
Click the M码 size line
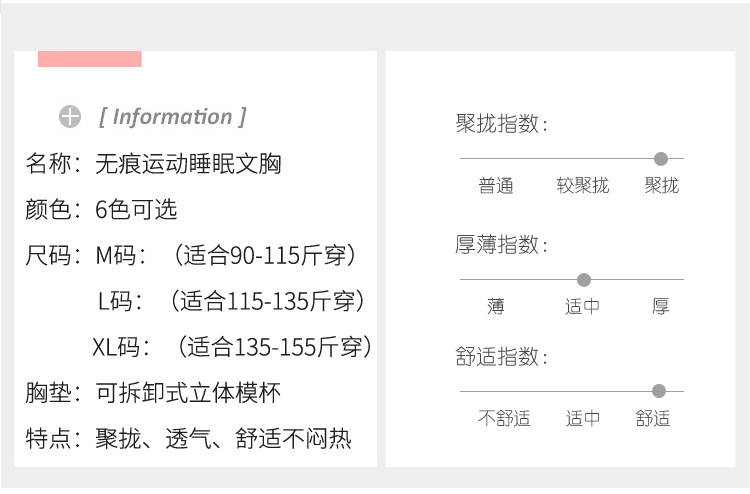226,255
